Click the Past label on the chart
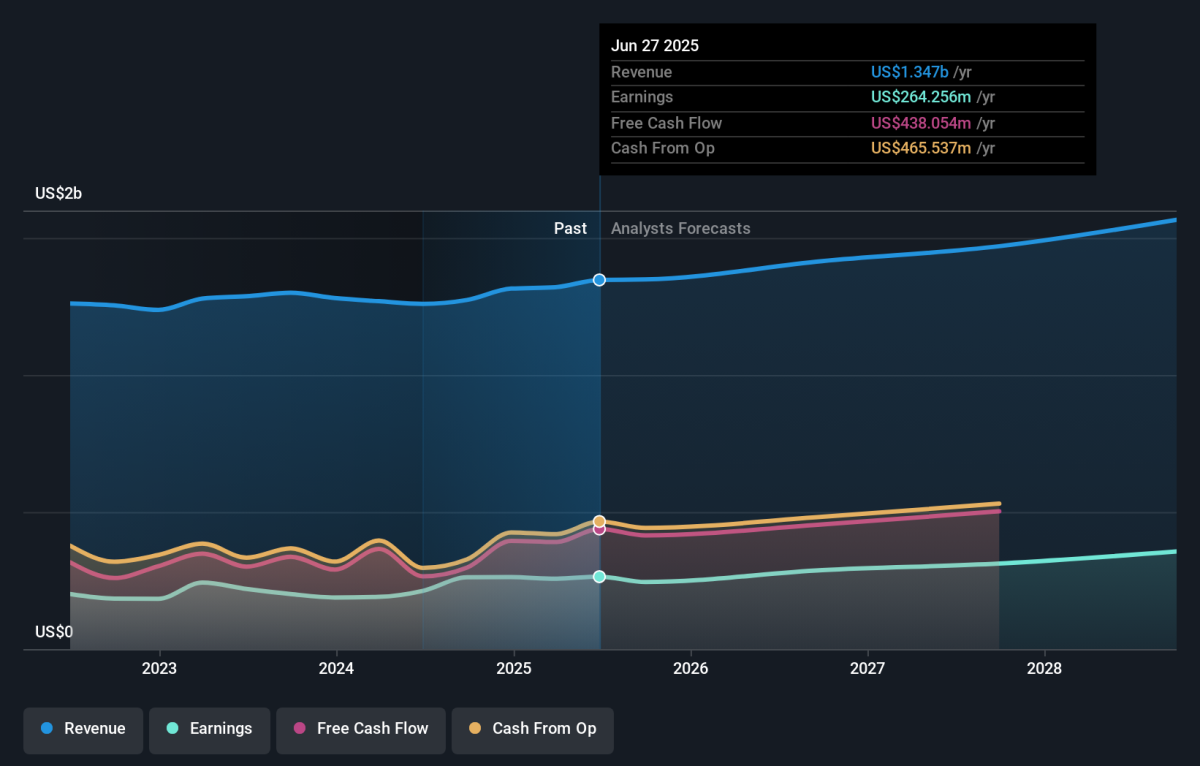 pos(570,228)
